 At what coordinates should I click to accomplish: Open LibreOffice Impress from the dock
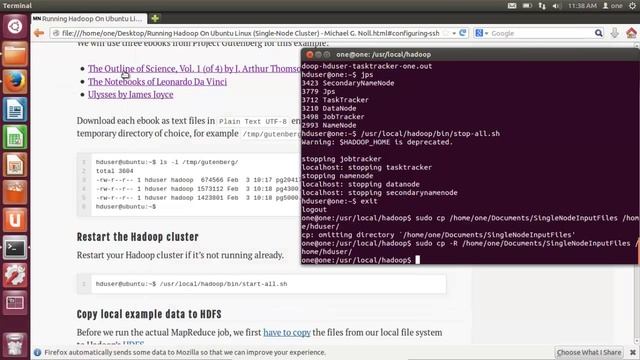click(15, 164)
